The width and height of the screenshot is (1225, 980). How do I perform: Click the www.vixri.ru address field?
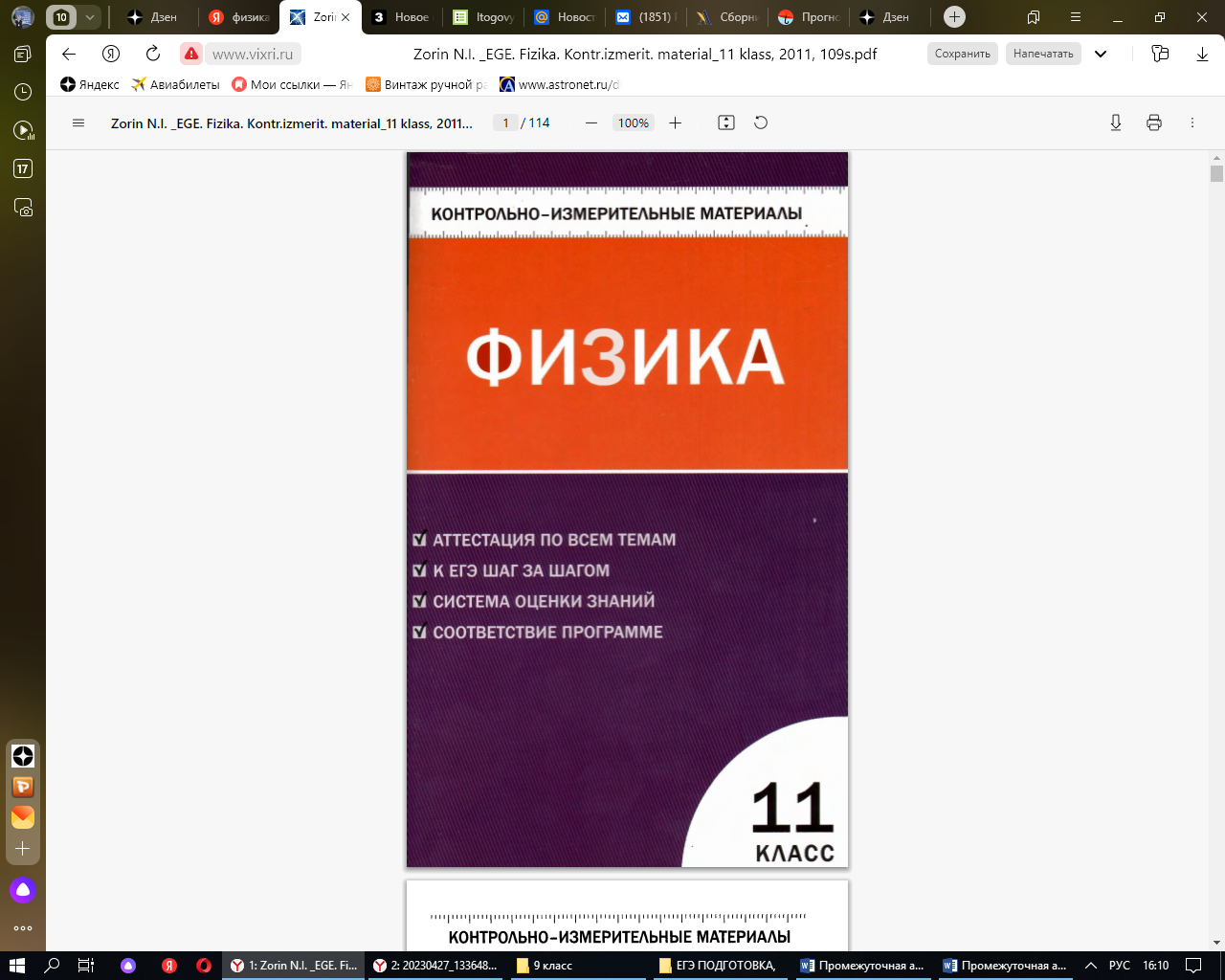(253, 54)
